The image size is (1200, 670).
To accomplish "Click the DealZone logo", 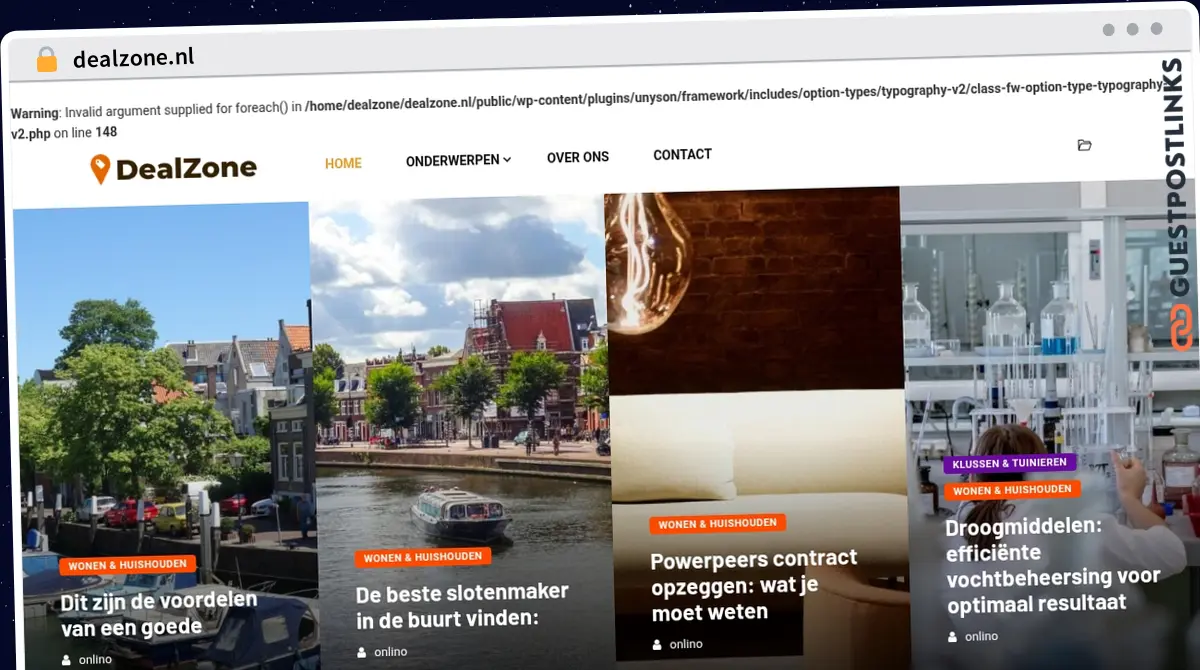I will tap(173, 169).
